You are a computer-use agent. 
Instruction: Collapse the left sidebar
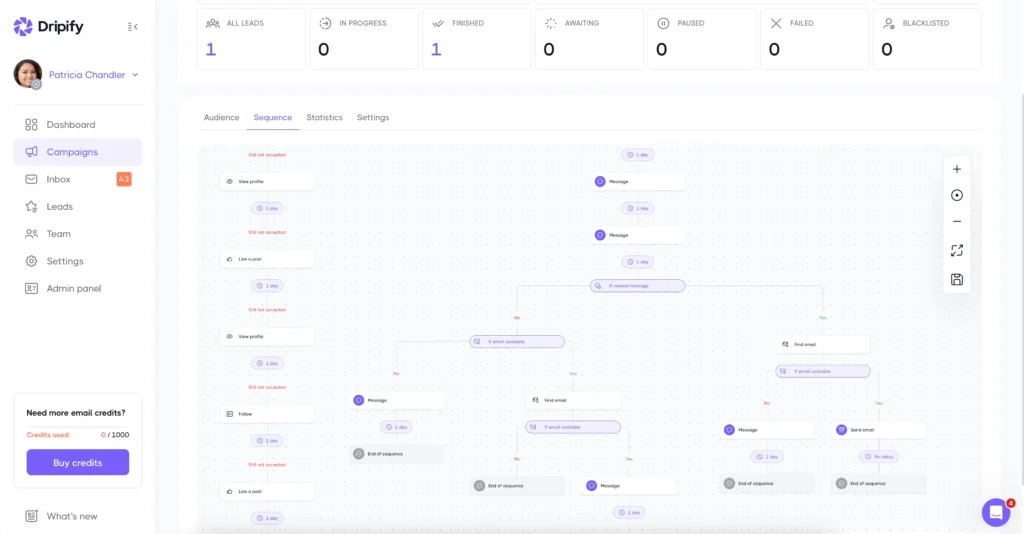click(x=133, y=27)
